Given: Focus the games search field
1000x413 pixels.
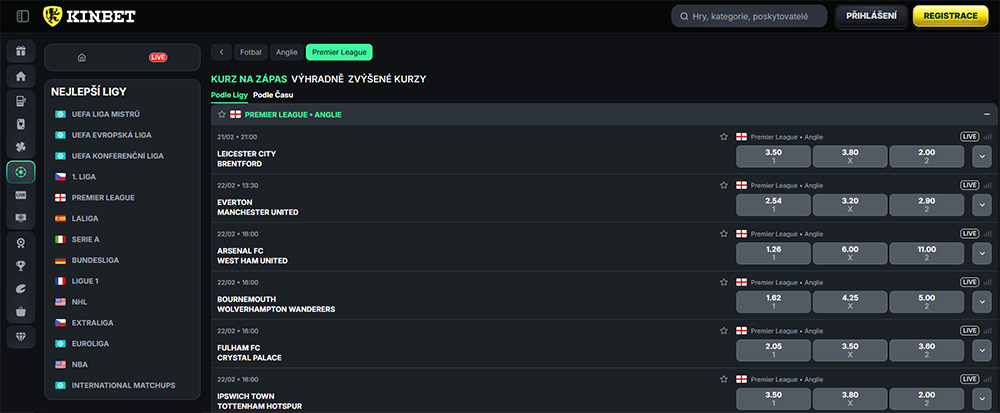Looking at the screenshot, I should pyautogui.click(x=749, y=17).
